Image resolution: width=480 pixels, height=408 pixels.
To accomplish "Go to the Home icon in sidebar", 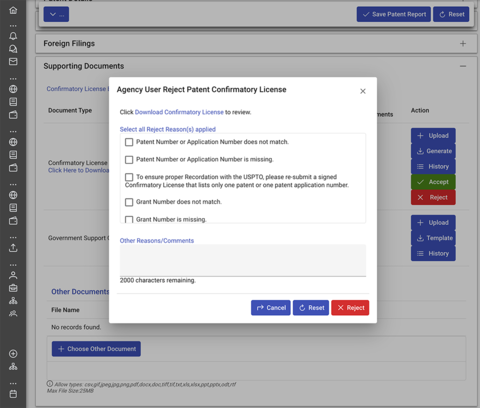I will point(13,10).
